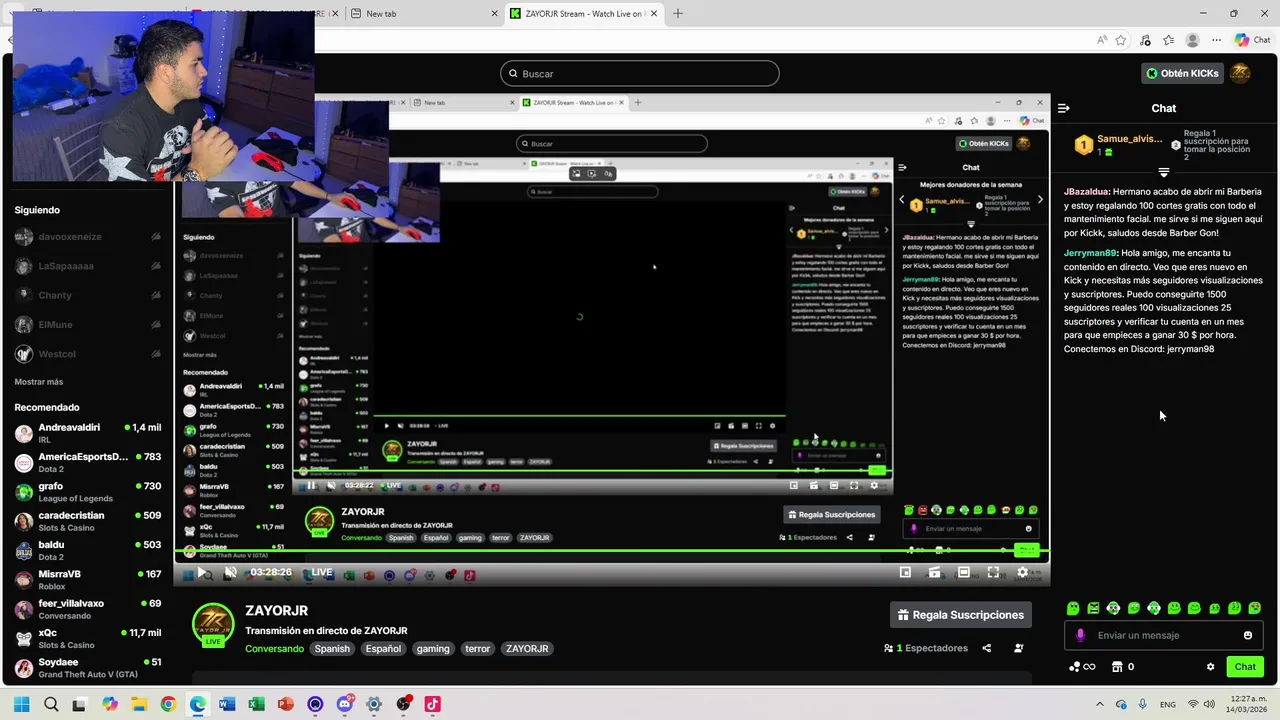Viewport: 1280px width, 720px height.
Task: Insert the last crying green emote
Action: point(1255,608)
